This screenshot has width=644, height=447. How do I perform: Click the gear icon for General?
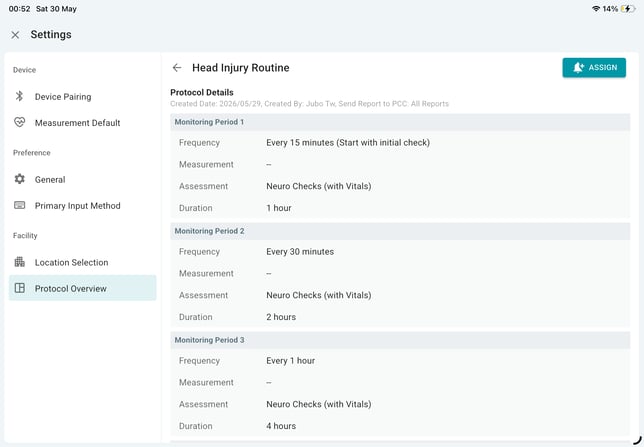tap(19, 179)
